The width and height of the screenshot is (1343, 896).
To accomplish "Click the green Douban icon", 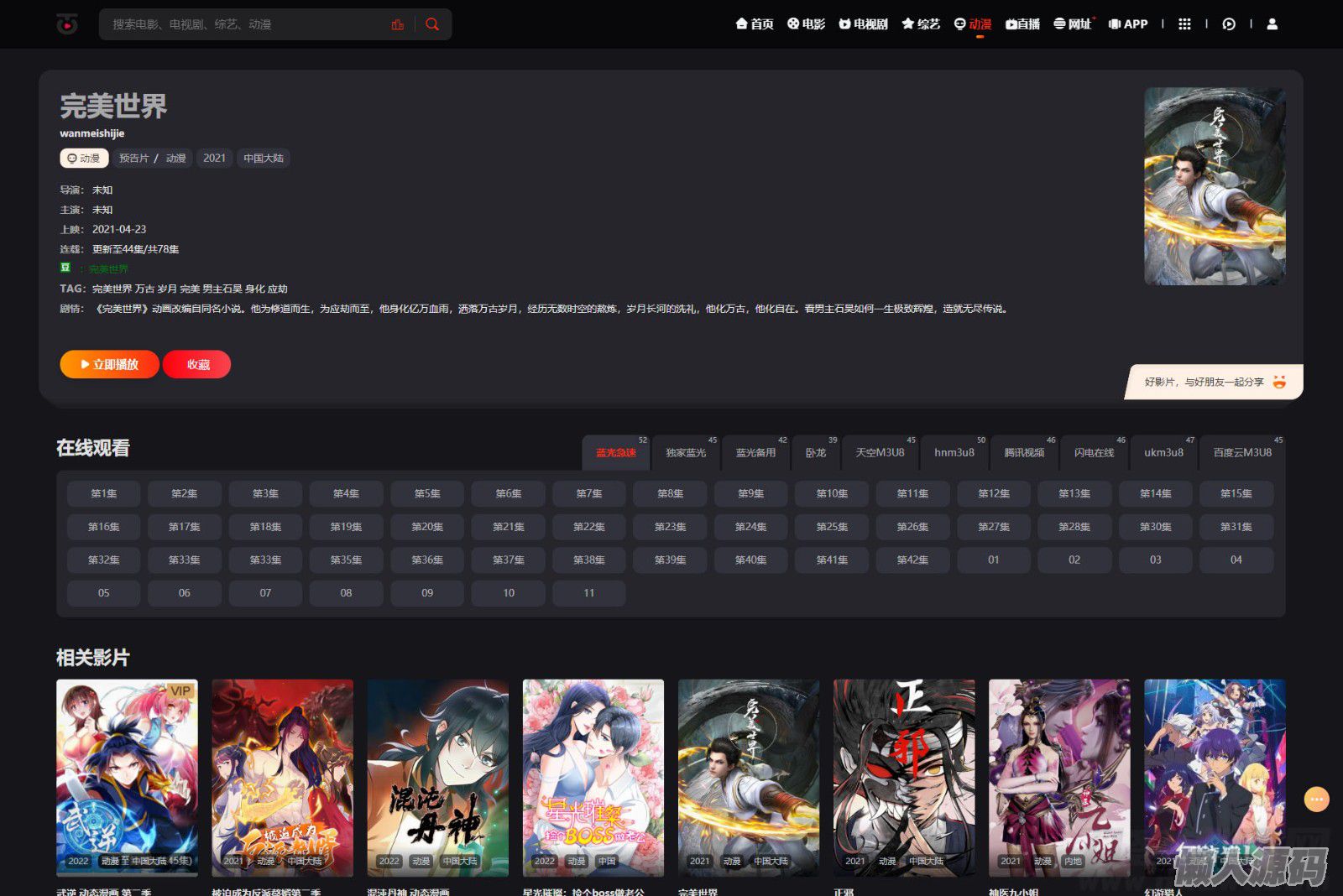I will pos(65,268).
